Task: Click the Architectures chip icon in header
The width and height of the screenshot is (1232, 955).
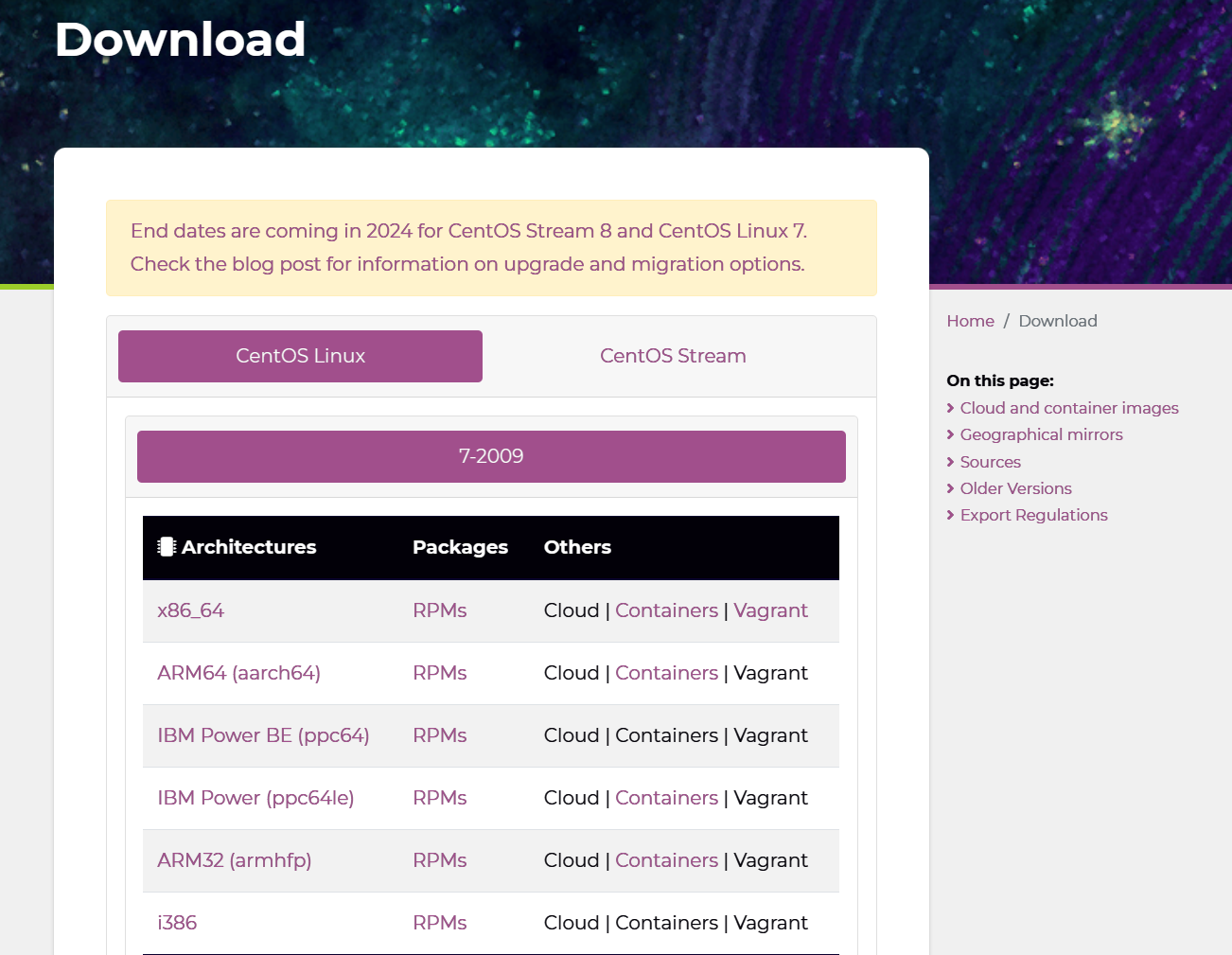Action: [x=167, y=547]
